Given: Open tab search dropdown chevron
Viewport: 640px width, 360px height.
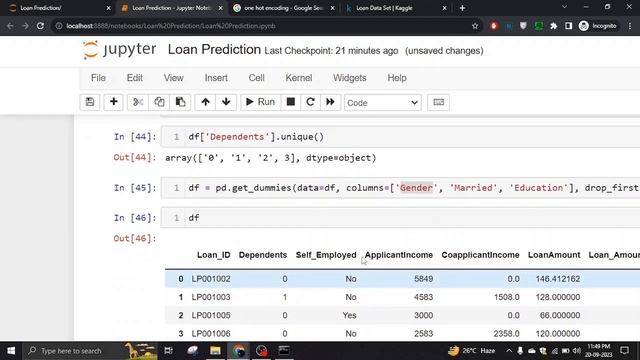Looking at the screenshot, I should pyautogui.click(x=564, y=7).
